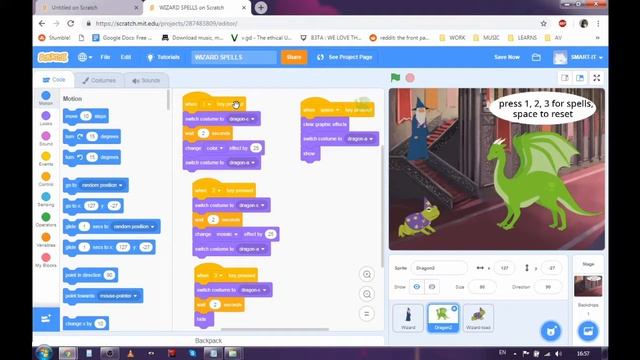Open the Sounds tab
Screen dimensions: 640x360
pyautogui.click(x=146, y=80)
